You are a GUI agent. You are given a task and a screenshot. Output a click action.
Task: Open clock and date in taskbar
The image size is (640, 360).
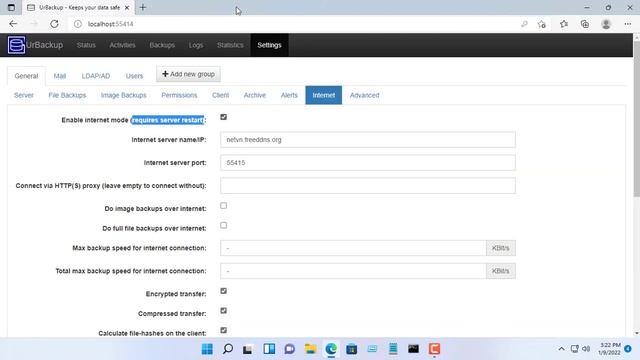609,349
